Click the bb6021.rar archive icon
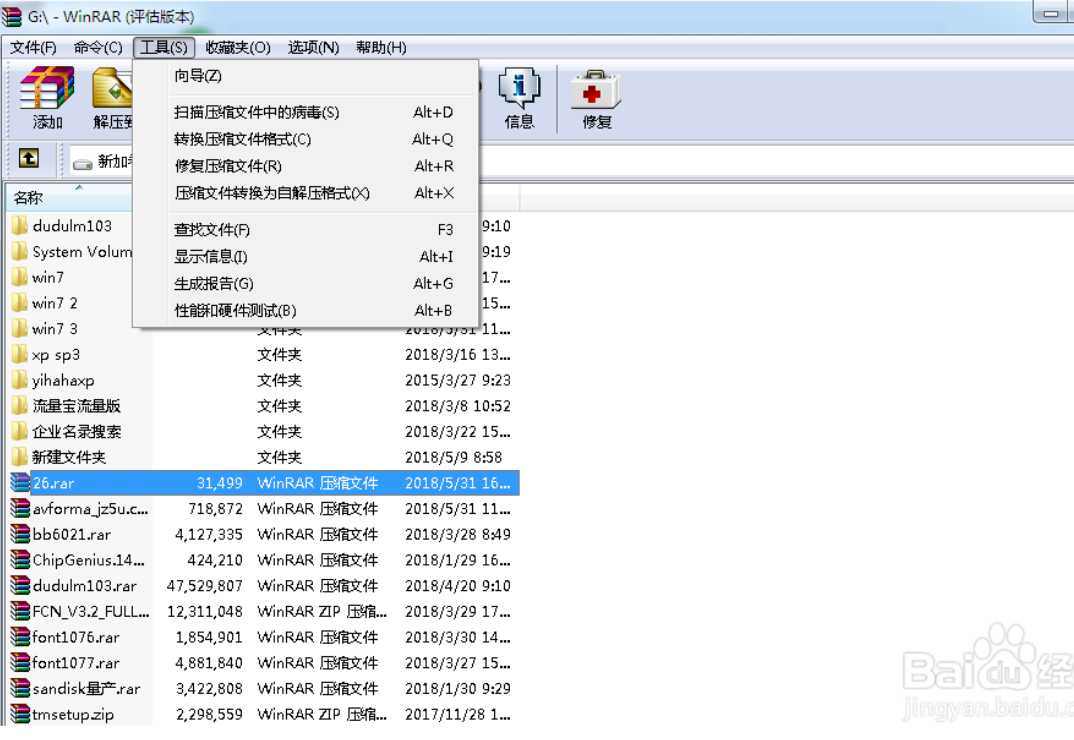The image size is (1074, 740). coord(21,534)
